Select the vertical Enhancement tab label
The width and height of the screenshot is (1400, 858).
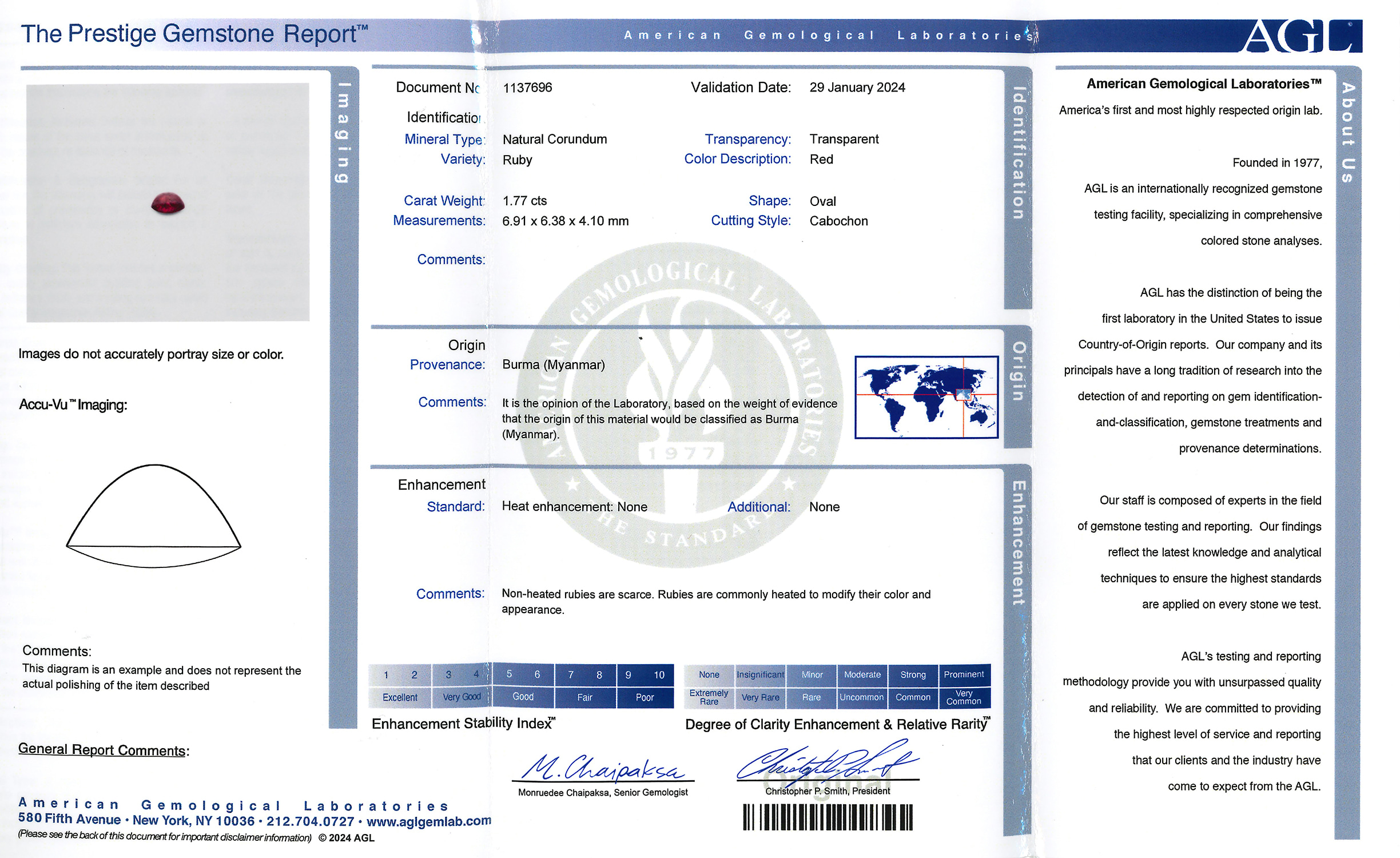[1019, 543]
